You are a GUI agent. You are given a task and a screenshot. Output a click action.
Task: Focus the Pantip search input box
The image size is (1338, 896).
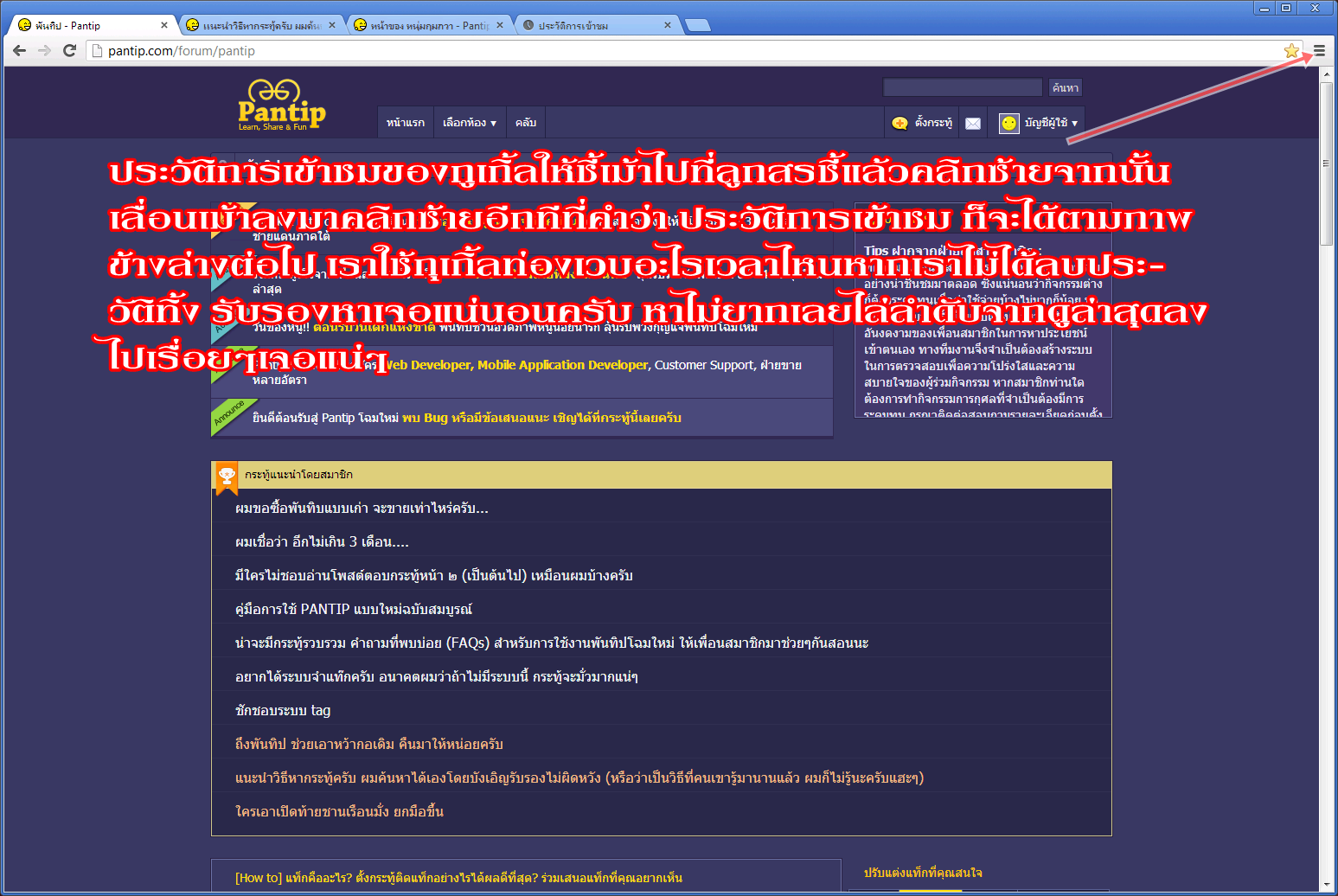click(963, 87)
